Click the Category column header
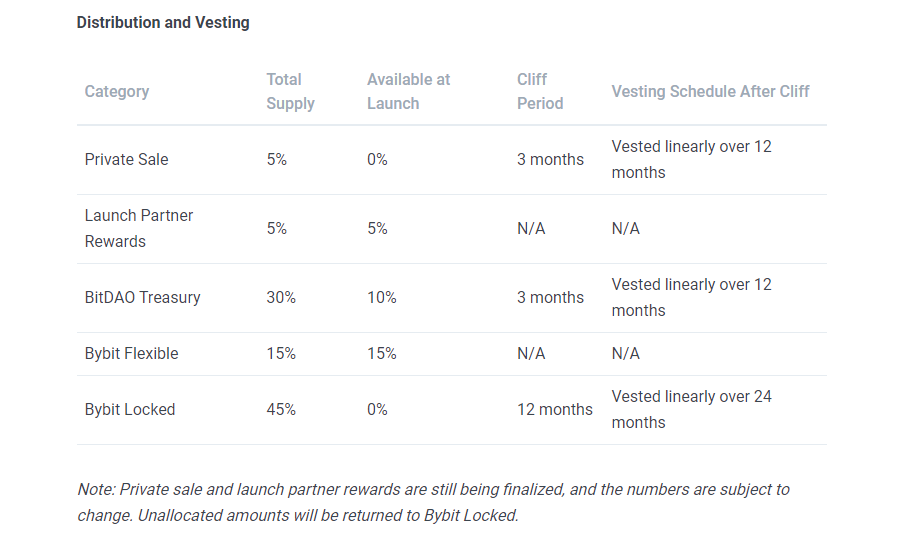Viewport: 902px width, 553px height. [x=117, y=91]
